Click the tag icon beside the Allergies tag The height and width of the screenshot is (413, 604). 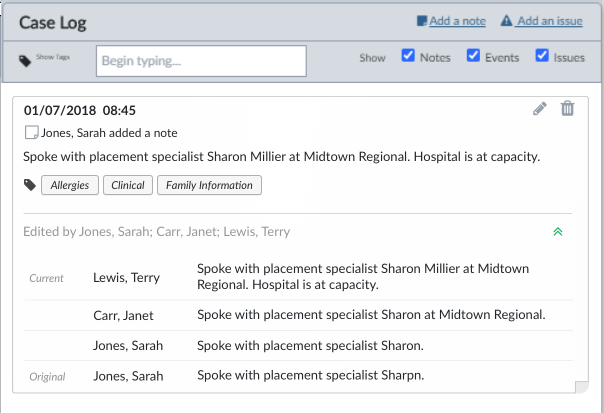[x=30, y=185]
